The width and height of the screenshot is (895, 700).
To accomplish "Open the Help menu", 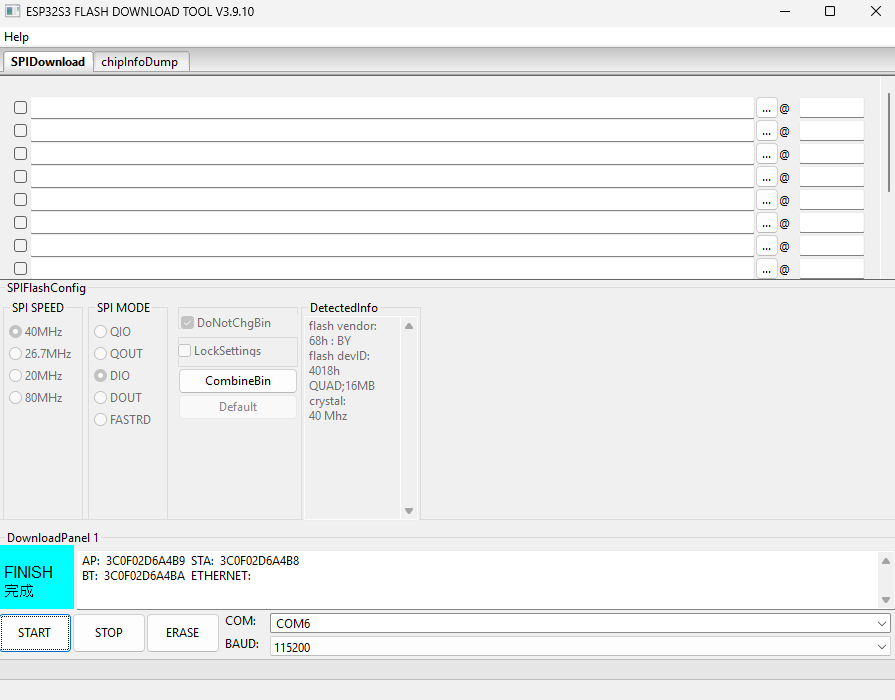I will pyautogui.click(x=16, y=37).
